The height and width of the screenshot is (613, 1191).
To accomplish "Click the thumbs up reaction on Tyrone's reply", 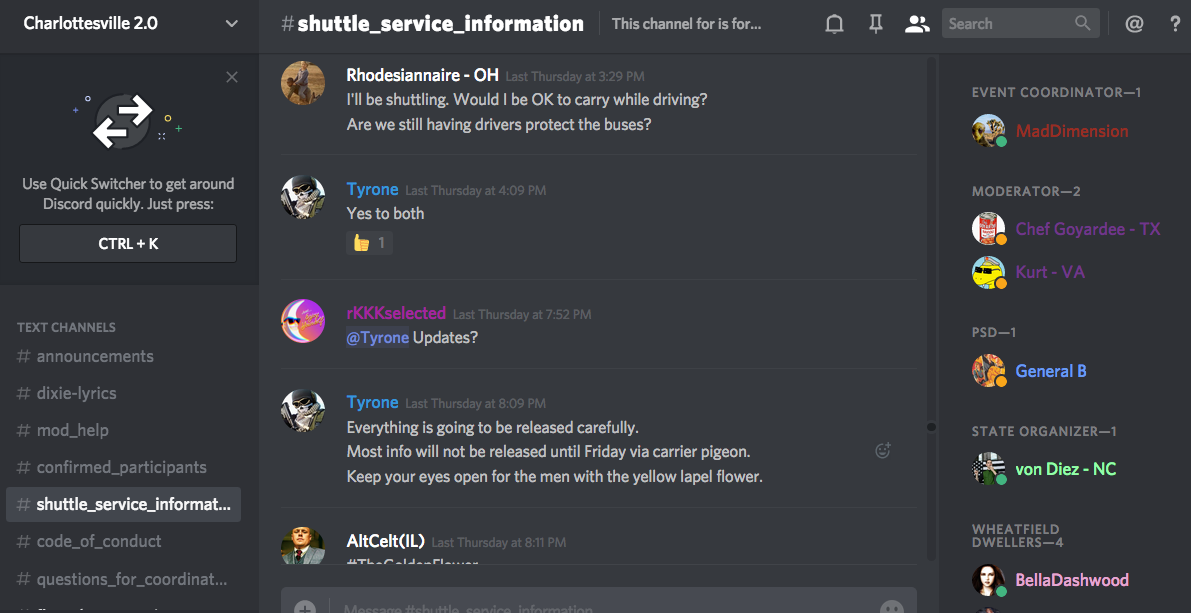I will [369, 243].
